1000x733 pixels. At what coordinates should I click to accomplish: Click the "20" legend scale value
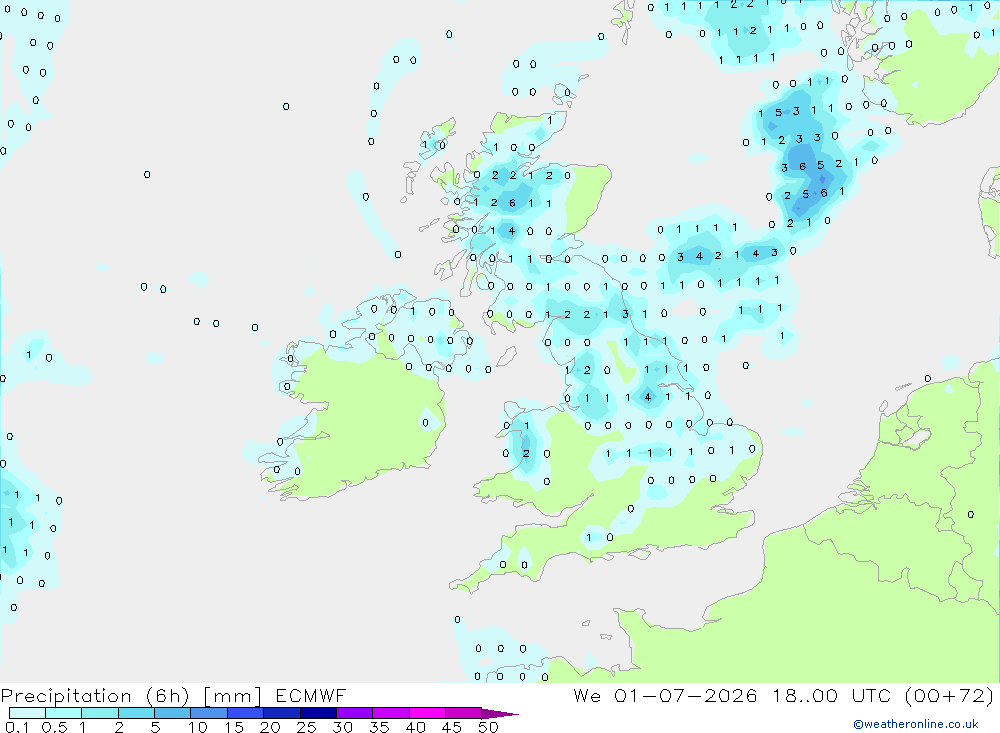tap(270, 727)
